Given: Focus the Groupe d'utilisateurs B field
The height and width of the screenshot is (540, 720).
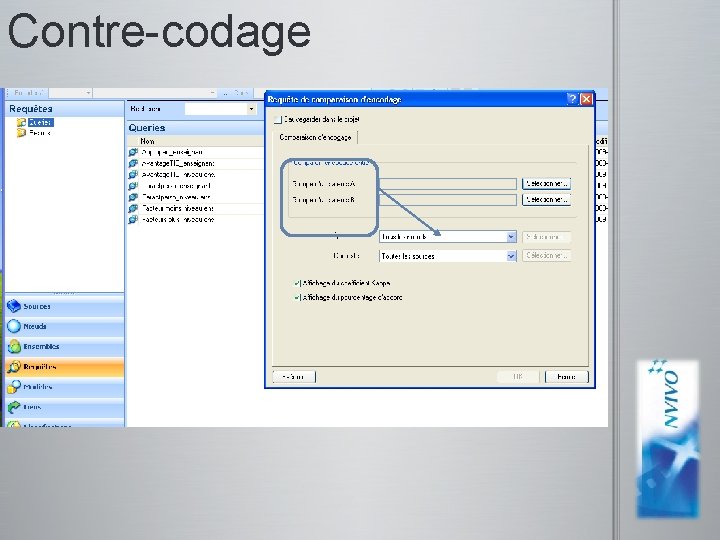Looking at the screenshot, I should pos(448,200).
